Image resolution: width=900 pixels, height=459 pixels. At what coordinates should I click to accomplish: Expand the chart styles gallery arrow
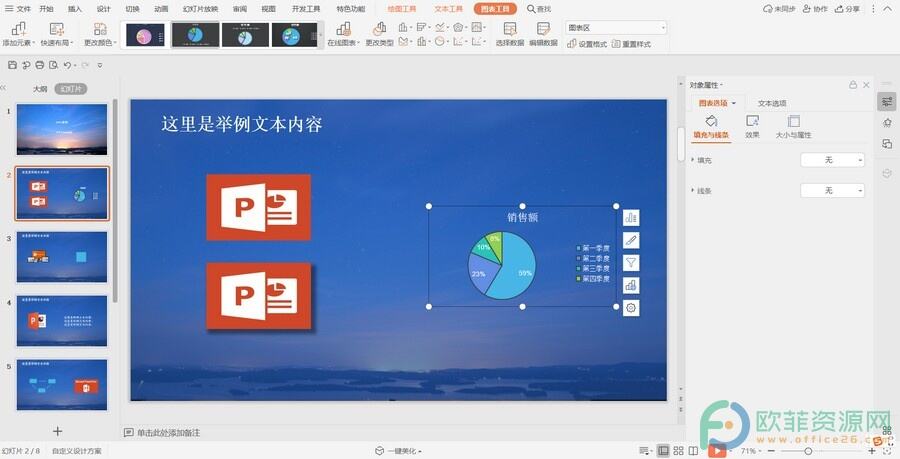click(321, 35)
